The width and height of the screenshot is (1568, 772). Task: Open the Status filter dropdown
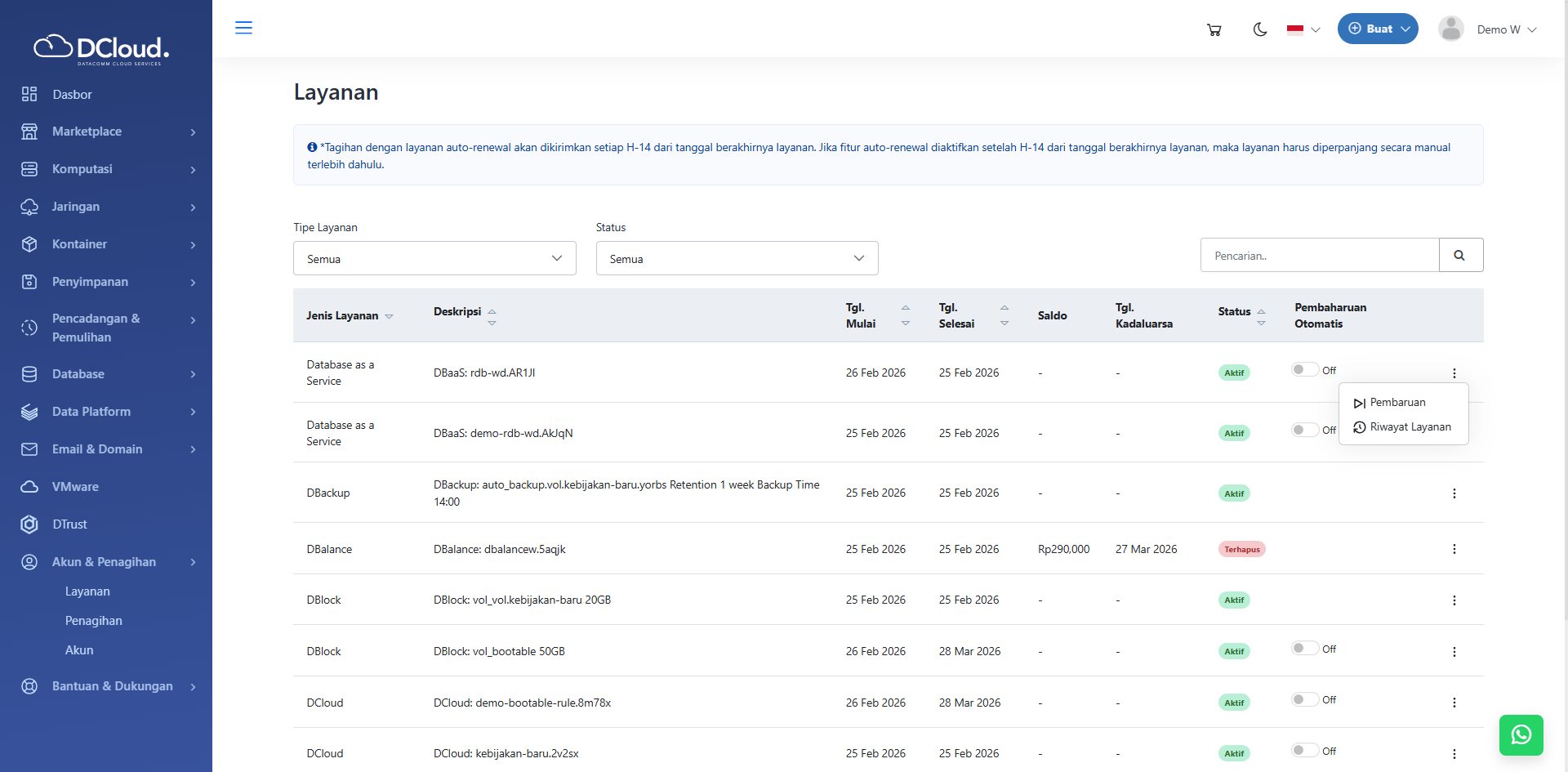(x=737, y=258)
